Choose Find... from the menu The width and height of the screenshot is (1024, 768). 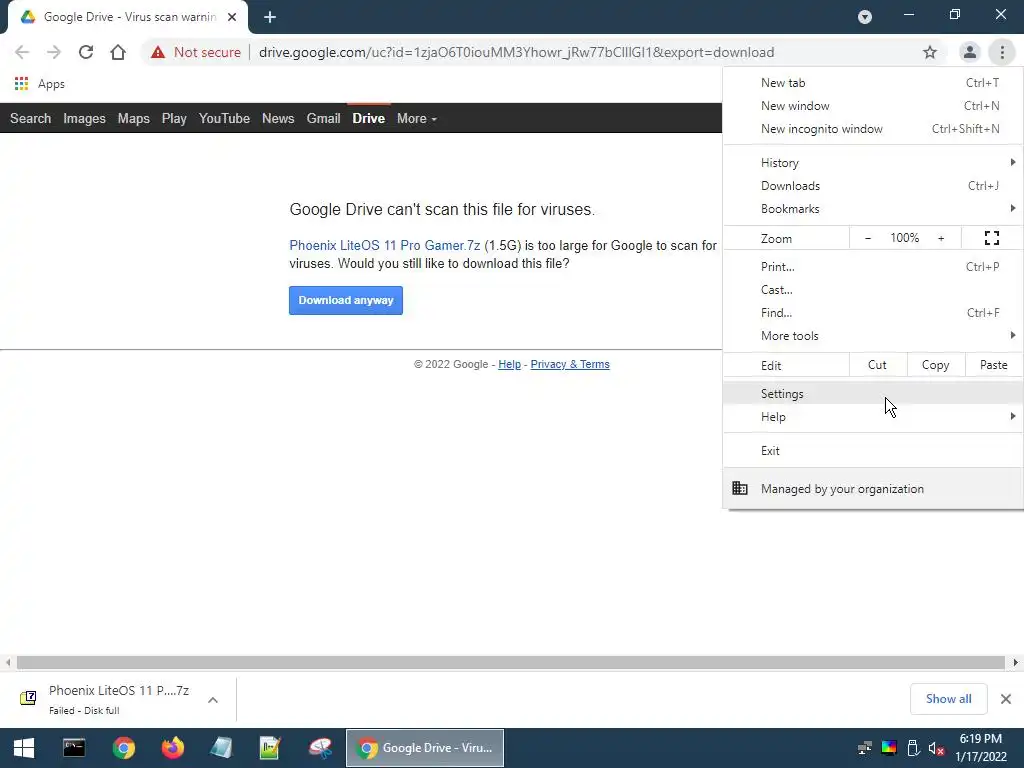coord(873,312)
